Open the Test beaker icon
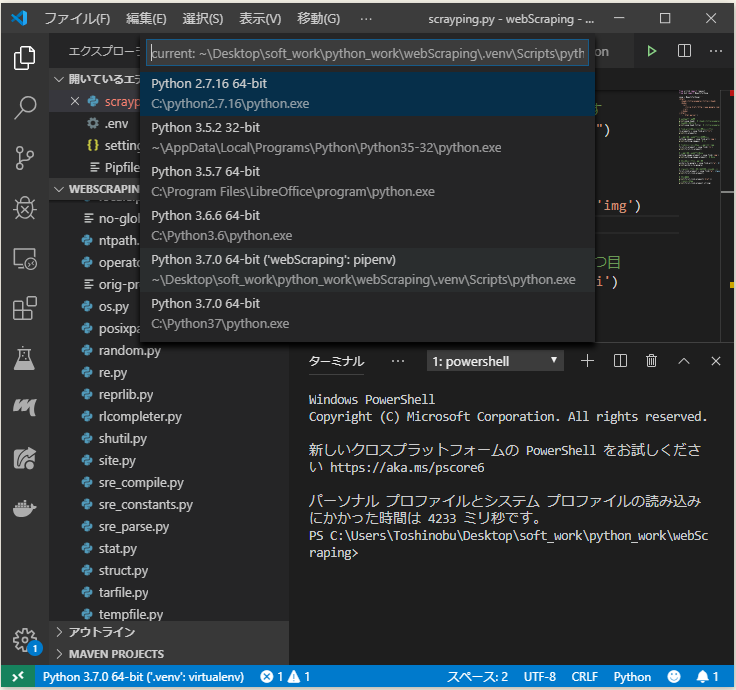 point(24,359)
